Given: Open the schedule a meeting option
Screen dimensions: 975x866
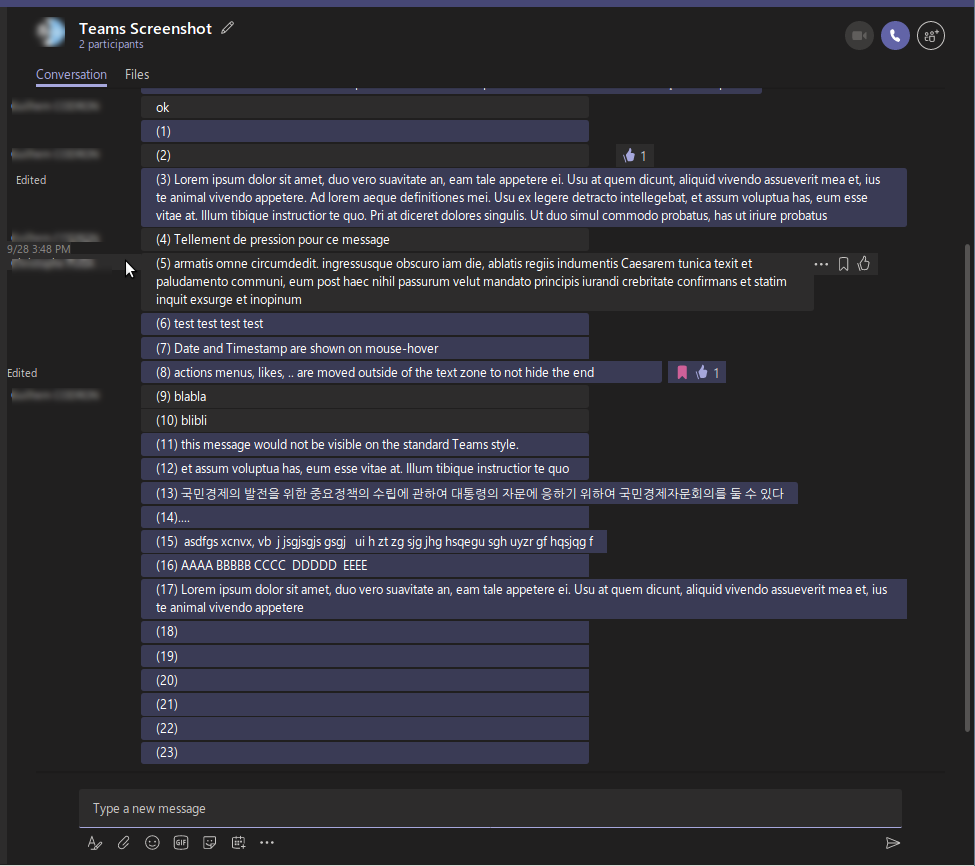Looking at the screenshot, I should [x=238, y=842].
